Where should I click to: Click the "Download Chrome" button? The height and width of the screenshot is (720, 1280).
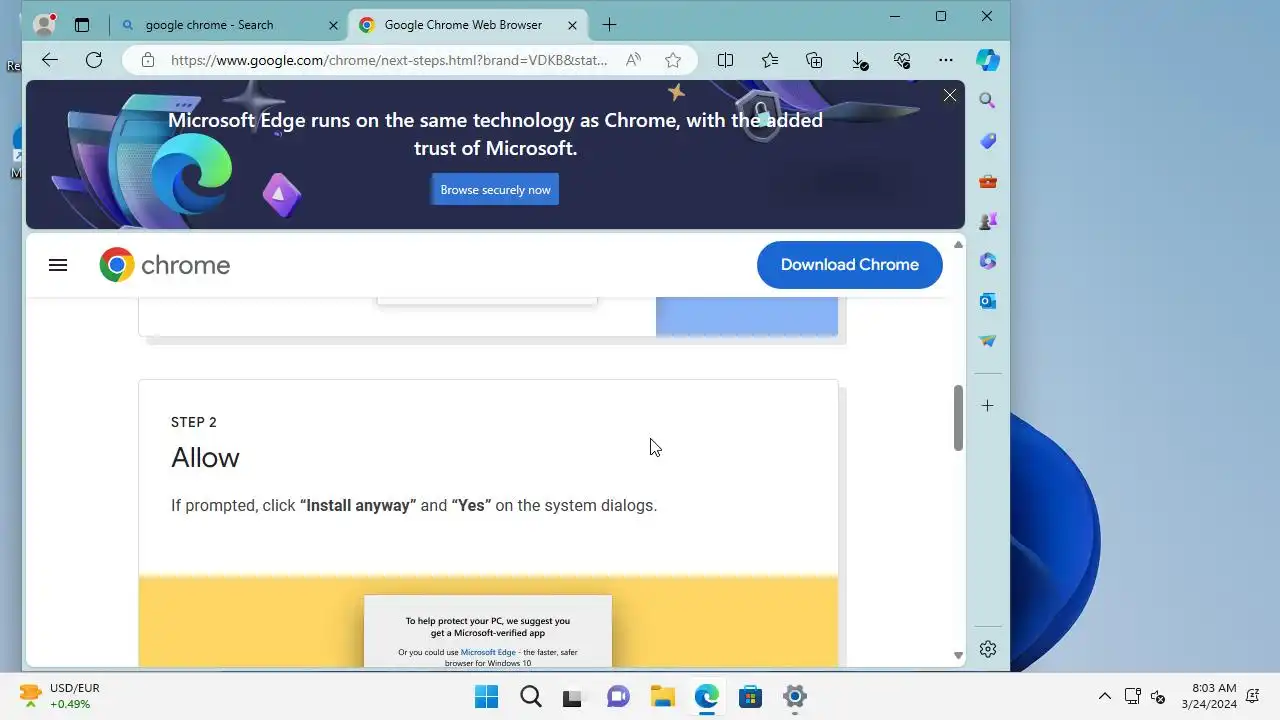(850, 265)
